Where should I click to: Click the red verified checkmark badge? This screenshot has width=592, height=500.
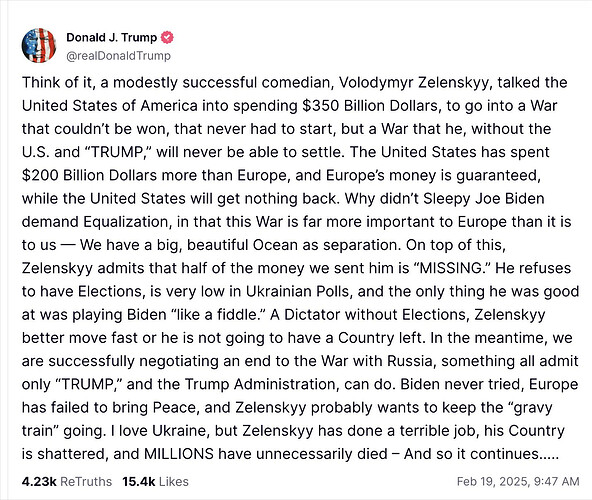[x=167, y=37]
